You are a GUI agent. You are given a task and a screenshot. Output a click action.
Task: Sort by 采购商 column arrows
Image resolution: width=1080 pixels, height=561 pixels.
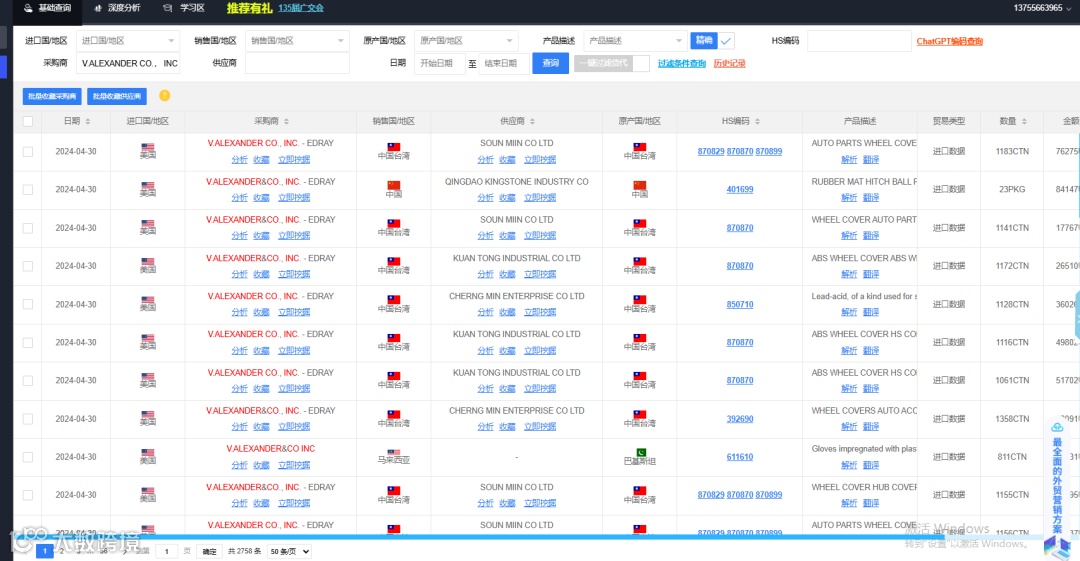(x=287, y=121)
